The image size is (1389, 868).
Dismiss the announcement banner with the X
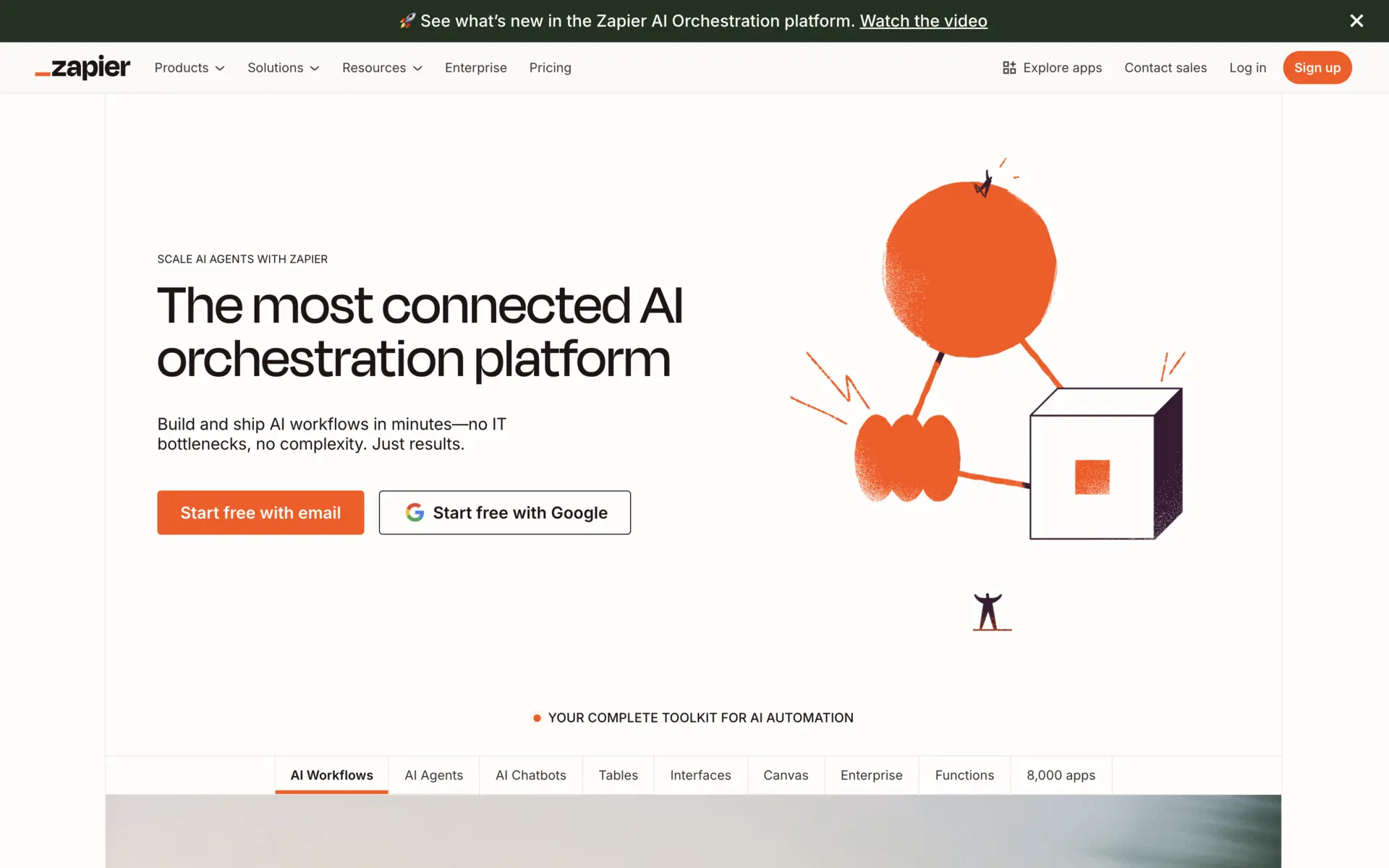pyautogui.click(x=1356, y=21)
